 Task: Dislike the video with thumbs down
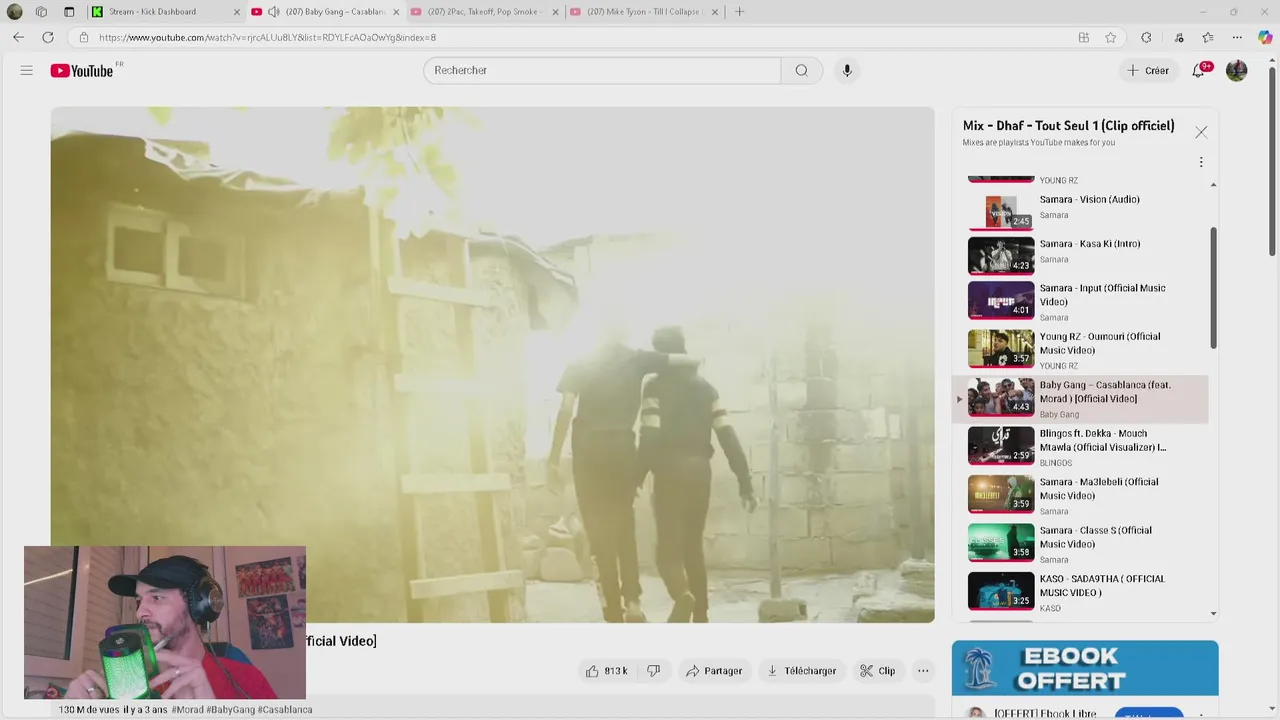(x=653, y=671)
